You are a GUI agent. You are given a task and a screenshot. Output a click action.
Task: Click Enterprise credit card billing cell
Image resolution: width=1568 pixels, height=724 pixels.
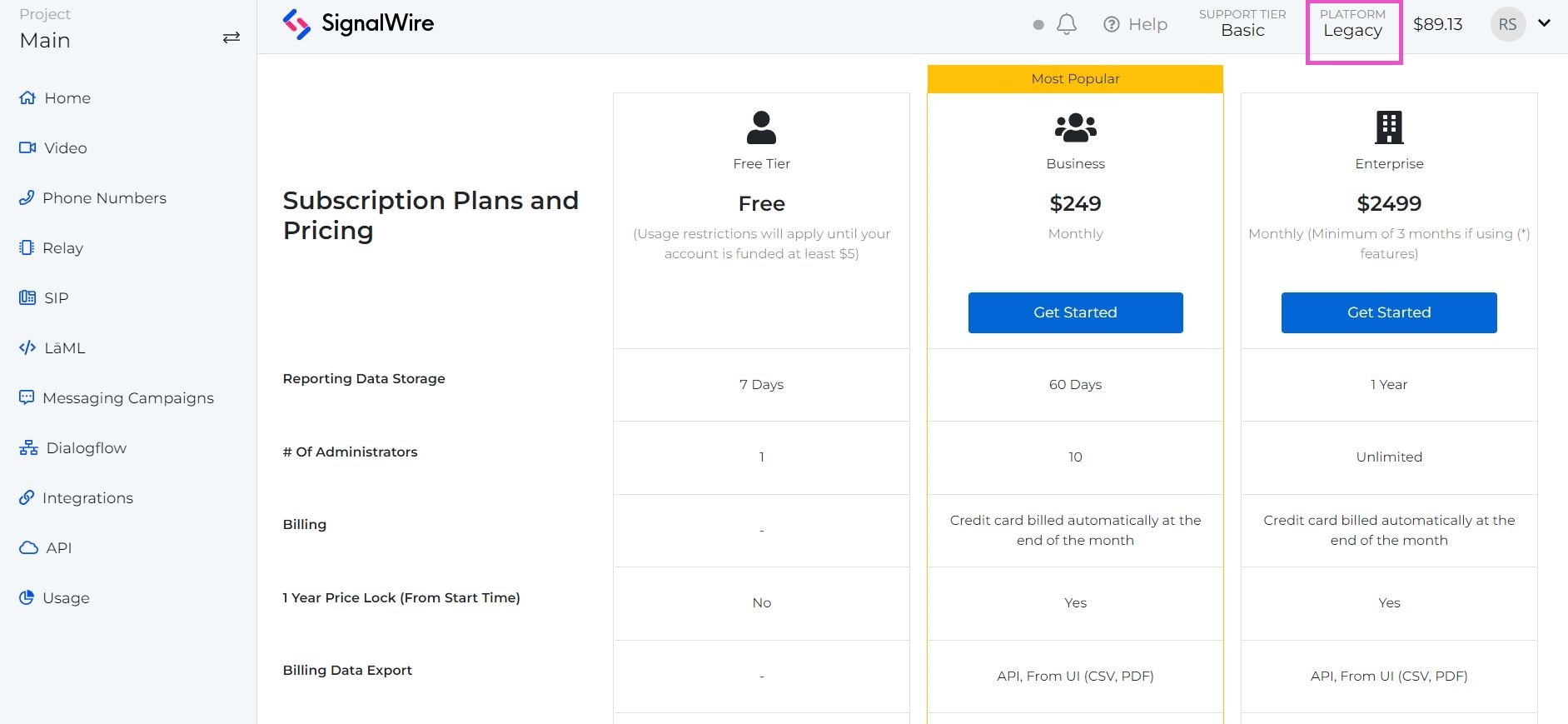point(1389,530)
